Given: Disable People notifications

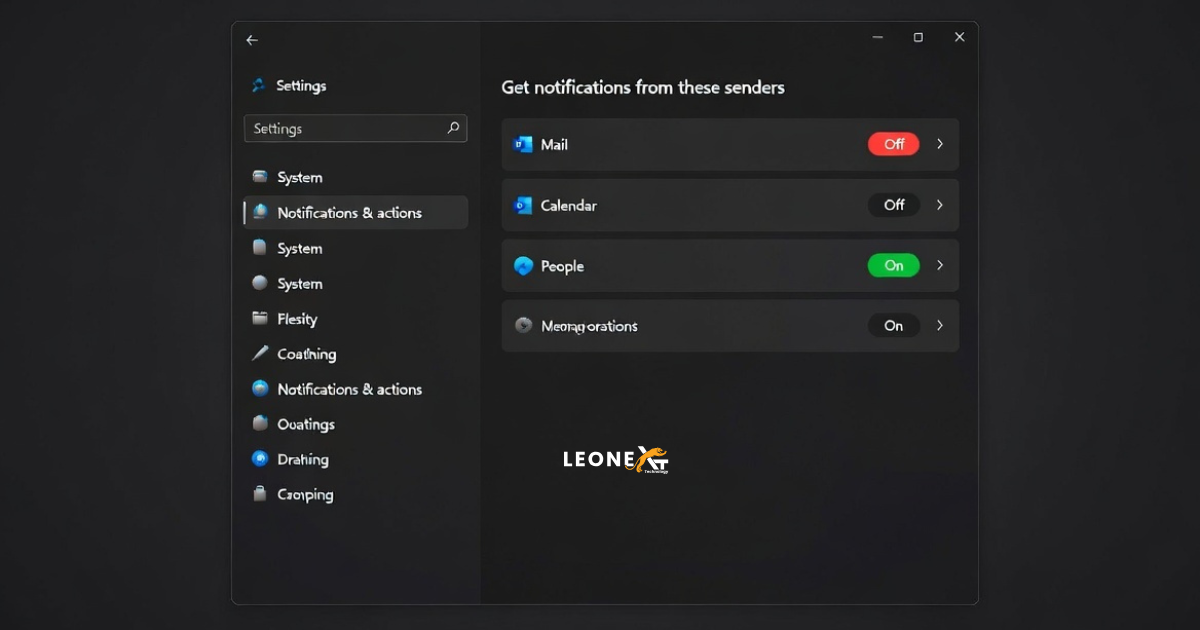Looking at the screenshot, I should pyautogui.click(x=893, y=265).
